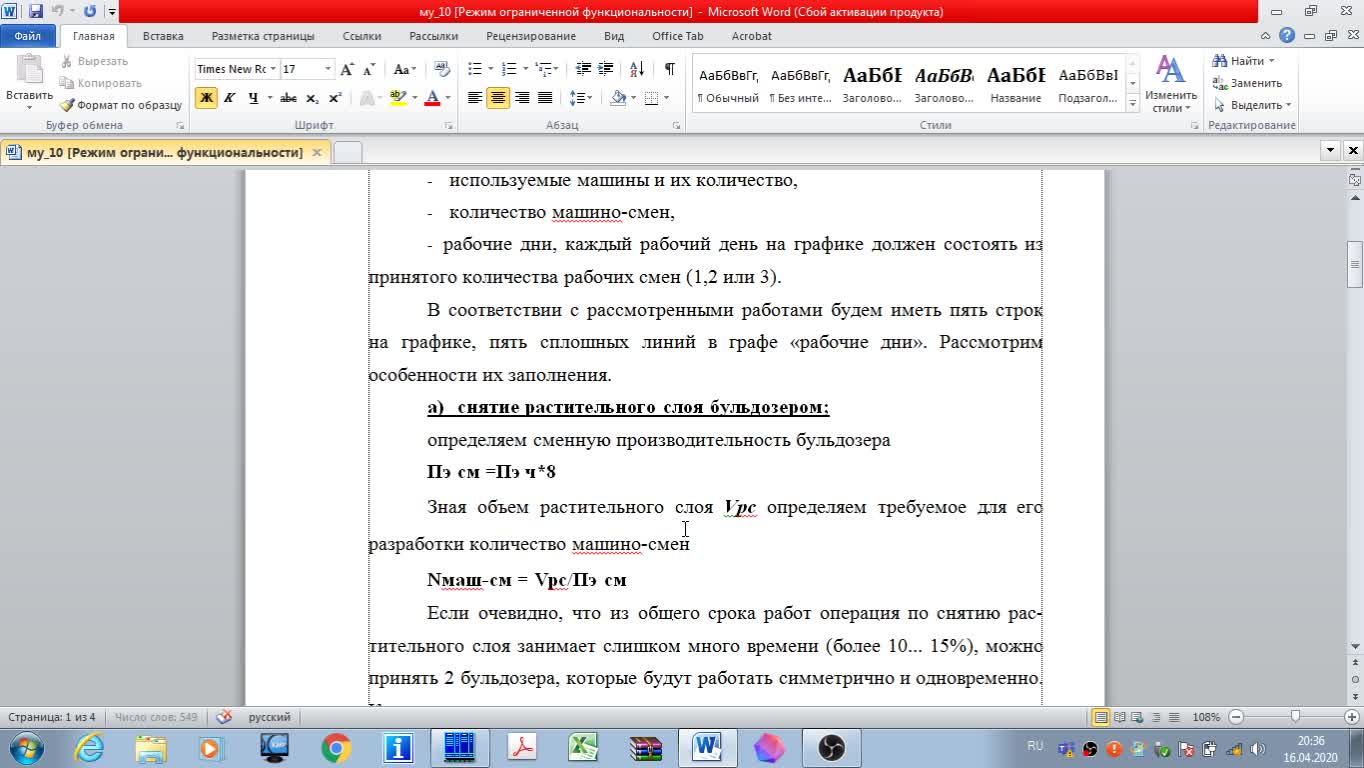
Task: Switch to Разметка страницы tab
Action: click(x=263, y=36)
